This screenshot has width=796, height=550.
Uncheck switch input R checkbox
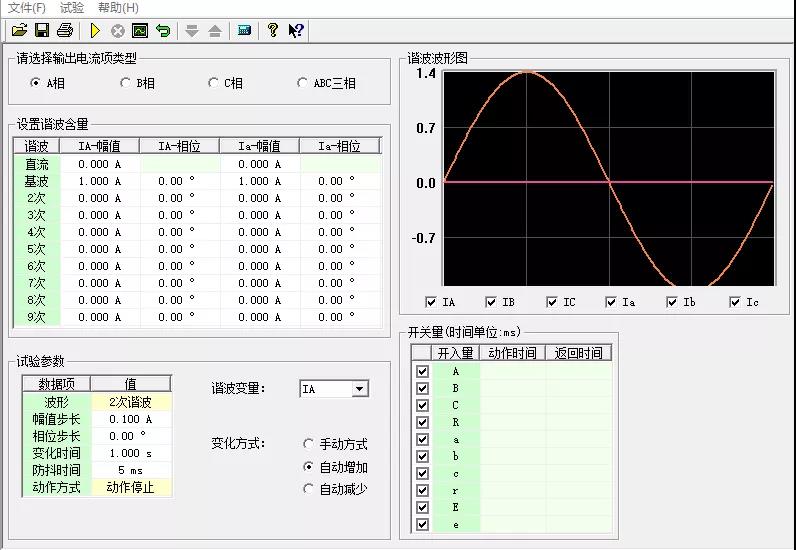pos(422,423)
